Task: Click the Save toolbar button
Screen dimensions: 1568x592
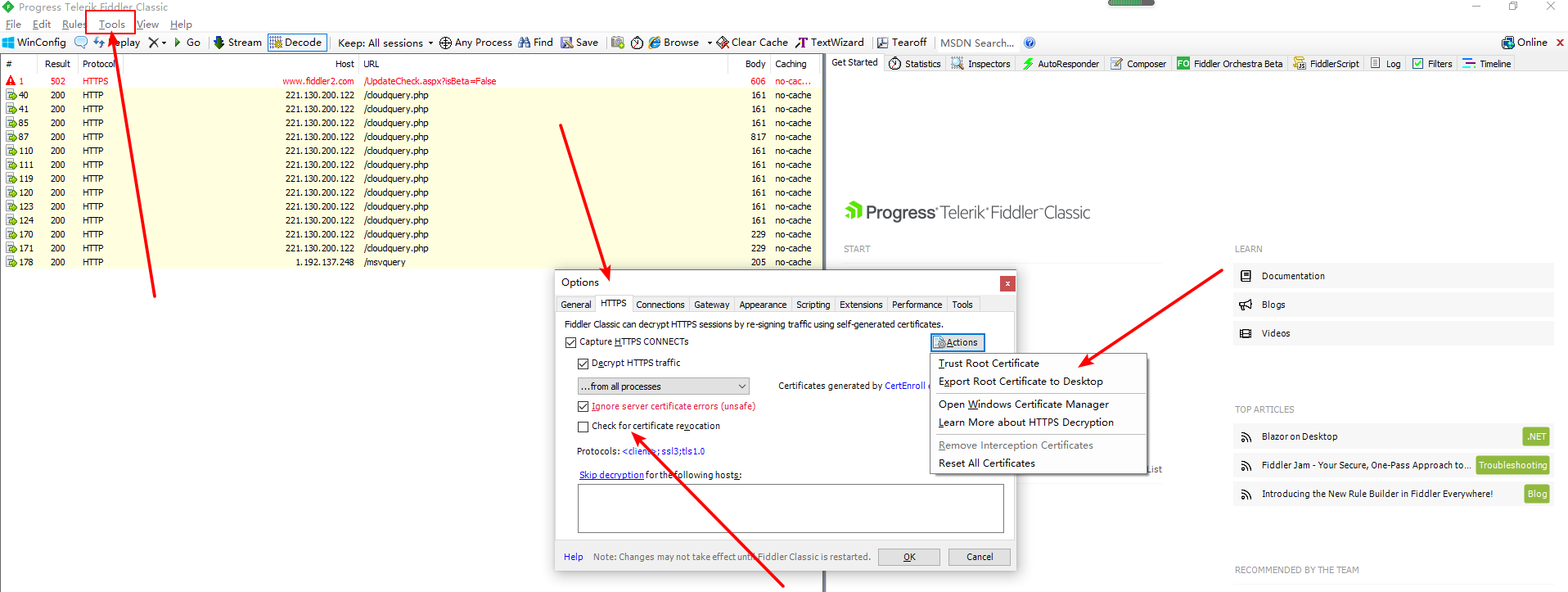Action: click(x=579, y=43)
